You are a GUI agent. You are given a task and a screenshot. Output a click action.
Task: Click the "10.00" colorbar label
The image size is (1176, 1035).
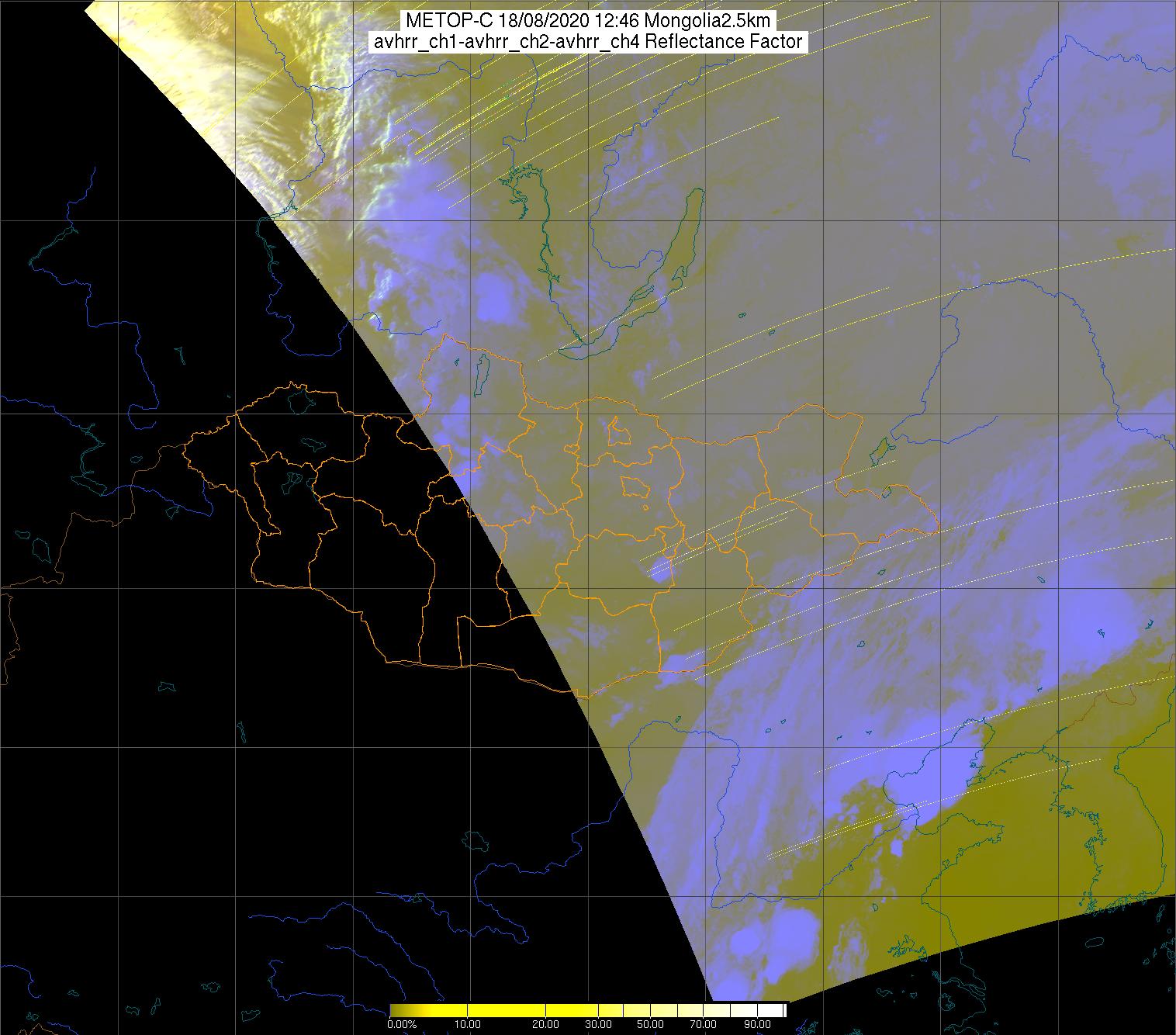pos(468,1026)
